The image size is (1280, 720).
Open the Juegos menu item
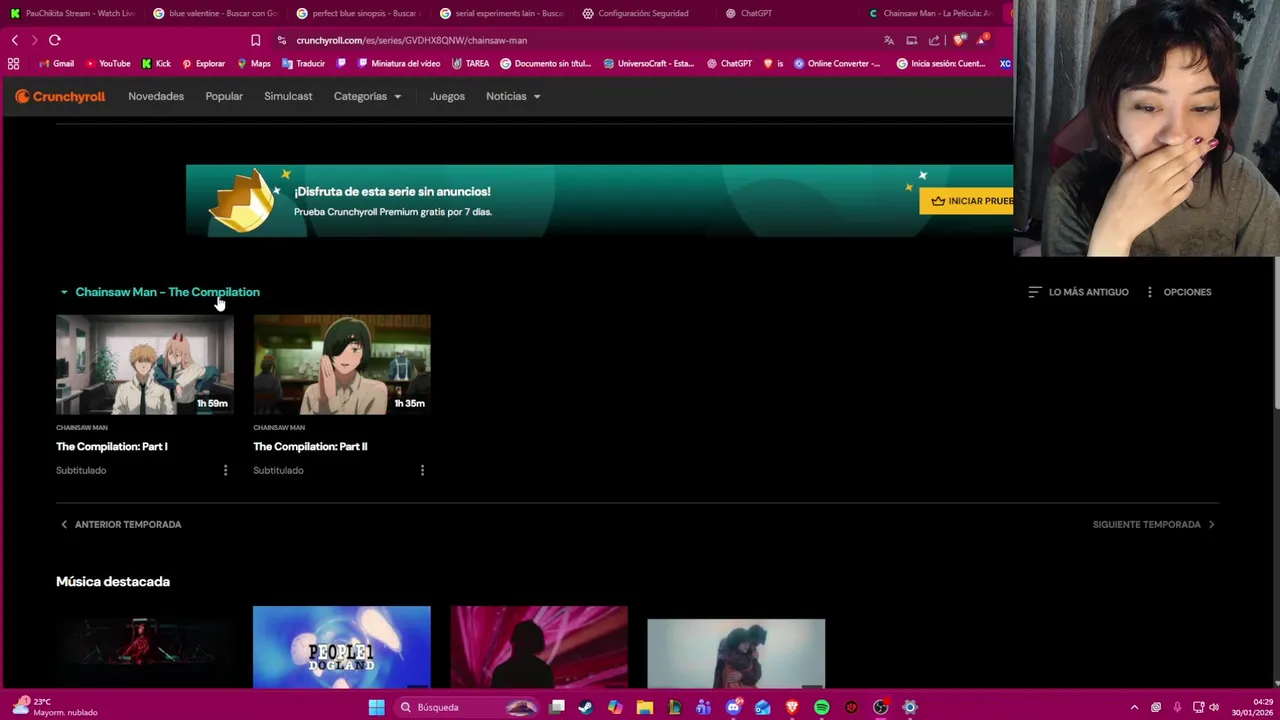[x=447, y=96]
